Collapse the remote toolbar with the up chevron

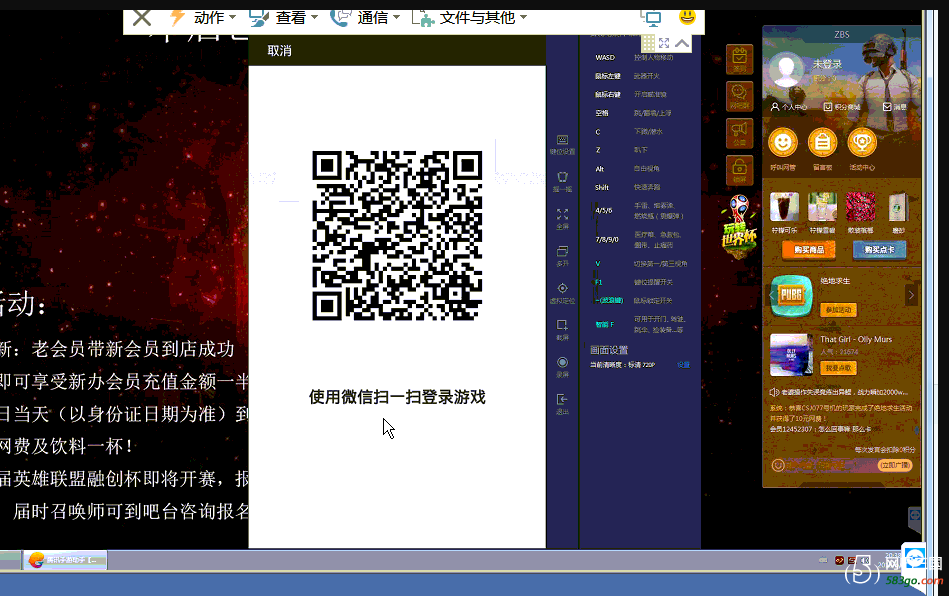pyautogui.click(x=682, y=43)
